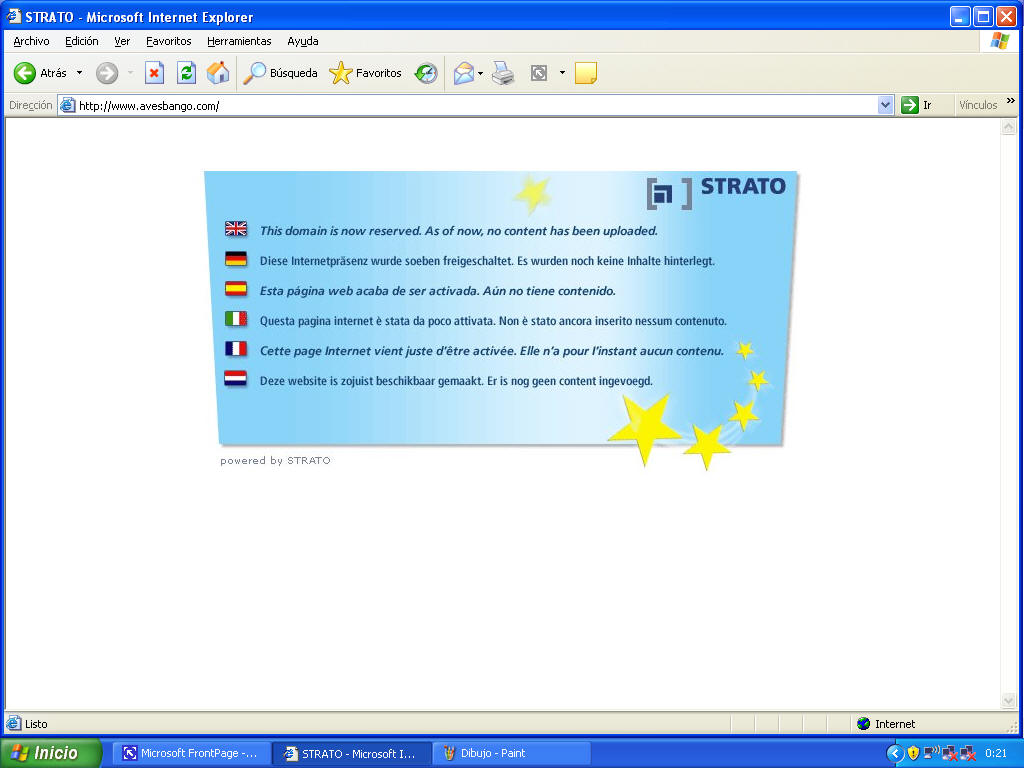Refresh the page with green arrows icon
The image size is (1024, 768).
click(186, 73)
